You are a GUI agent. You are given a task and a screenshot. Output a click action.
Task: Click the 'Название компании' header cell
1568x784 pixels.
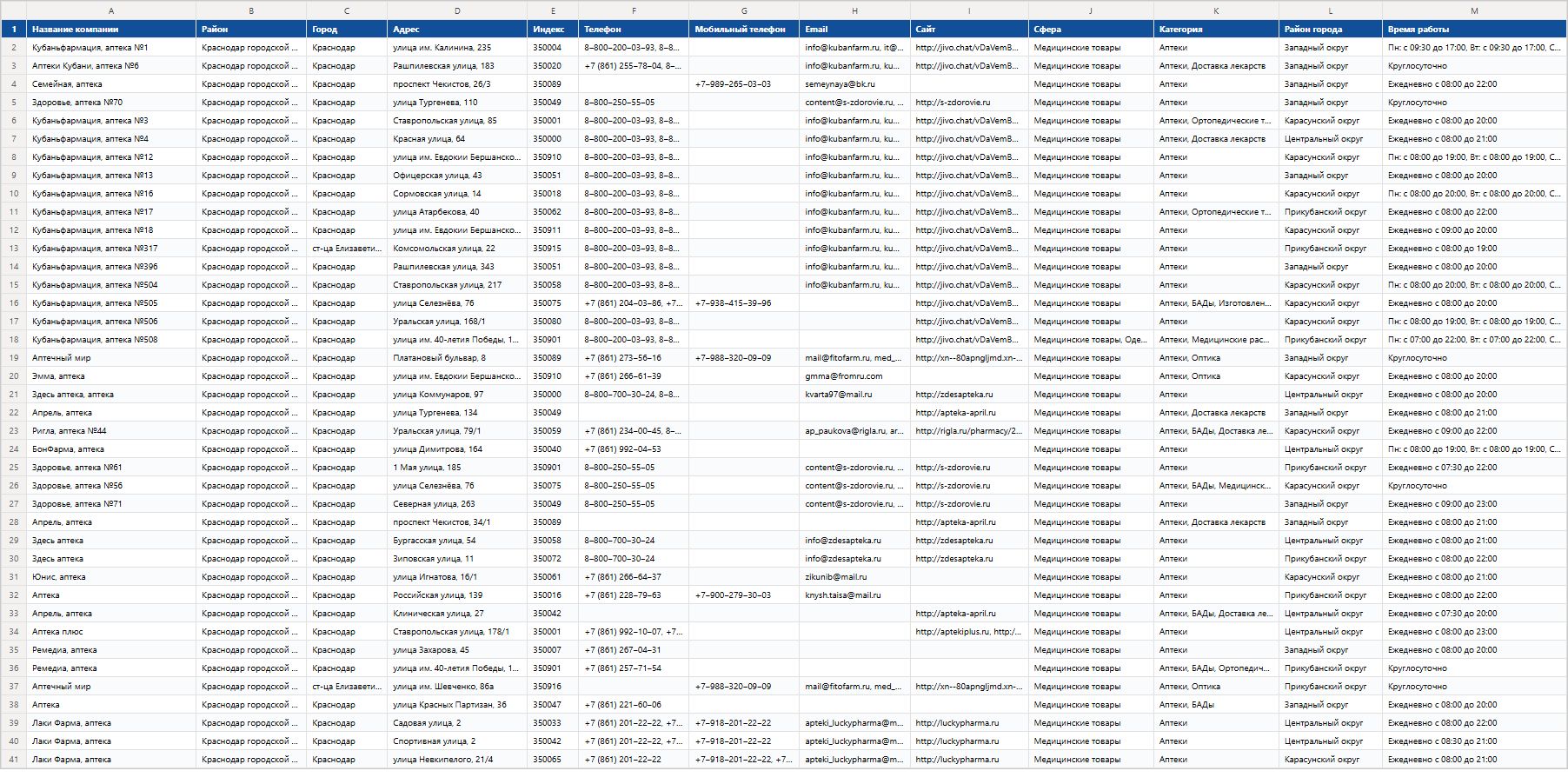coord(111,30)
